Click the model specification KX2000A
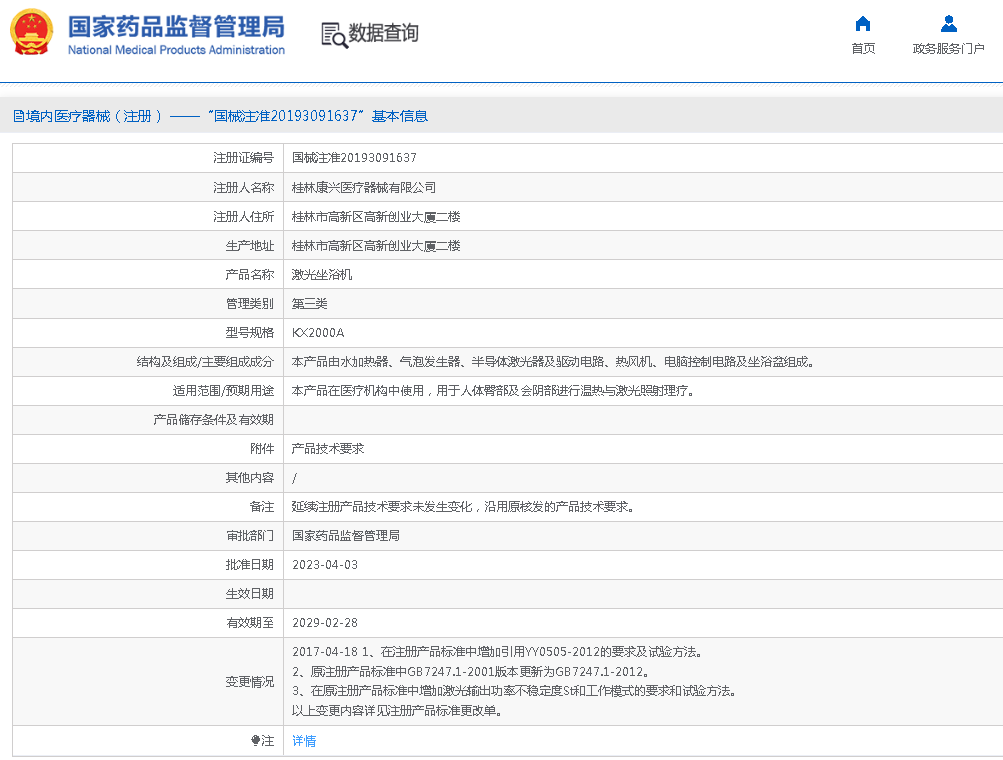Viewport: 1003px width, 760px height. pyautogui.click(x=317, y=333)
